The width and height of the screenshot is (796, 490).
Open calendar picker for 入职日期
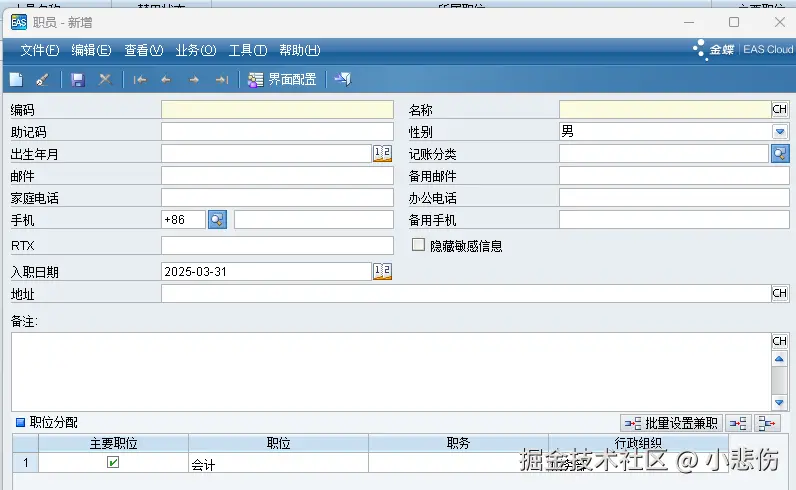tap(382, 272)
